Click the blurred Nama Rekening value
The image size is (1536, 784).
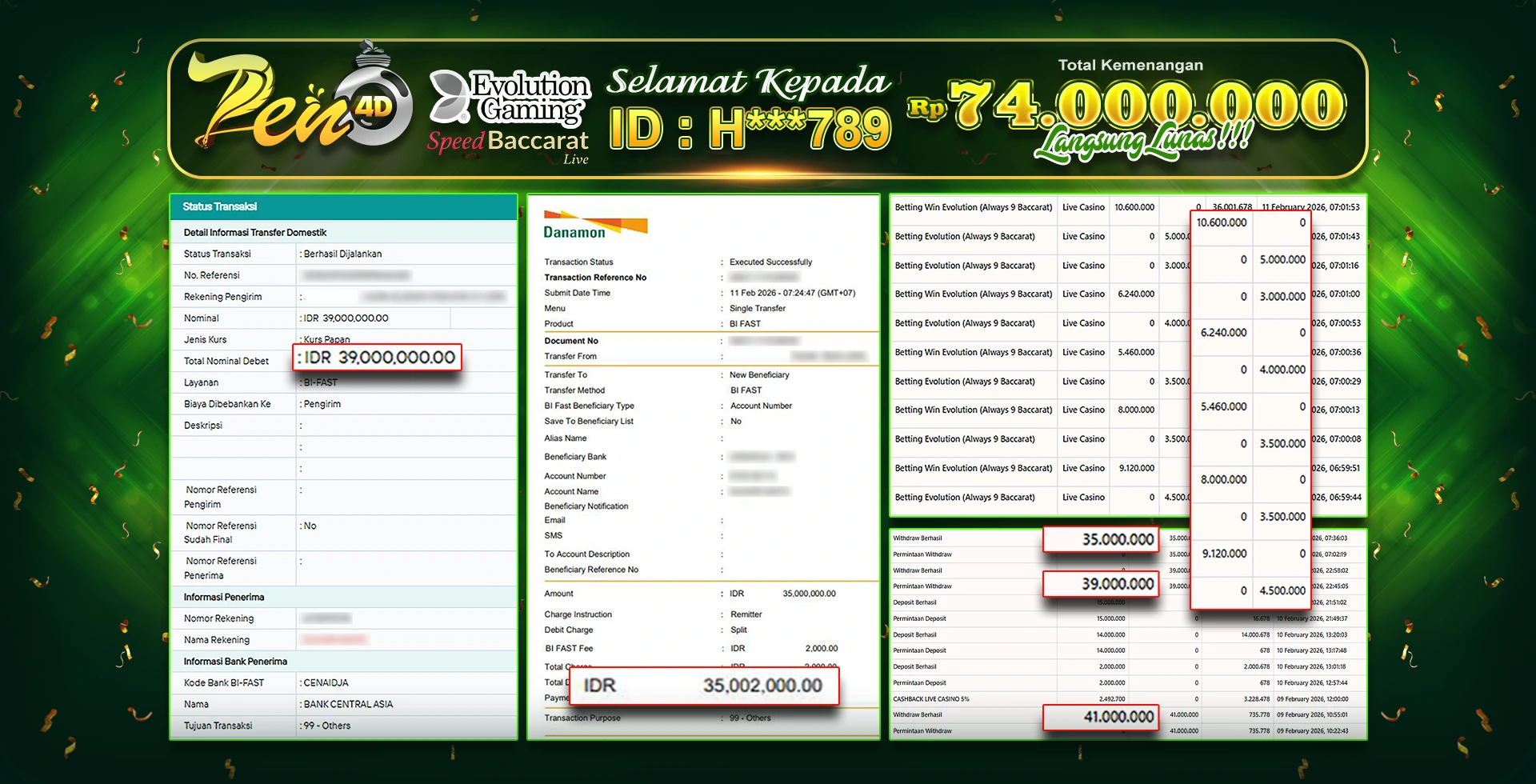pyautogui.click(x=334, y=640)
